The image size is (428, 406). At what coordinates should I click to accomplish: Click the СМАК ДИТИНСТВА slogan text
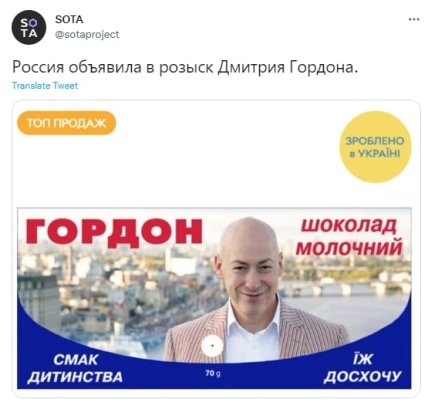pyautogui.click(x=75, y=368)
